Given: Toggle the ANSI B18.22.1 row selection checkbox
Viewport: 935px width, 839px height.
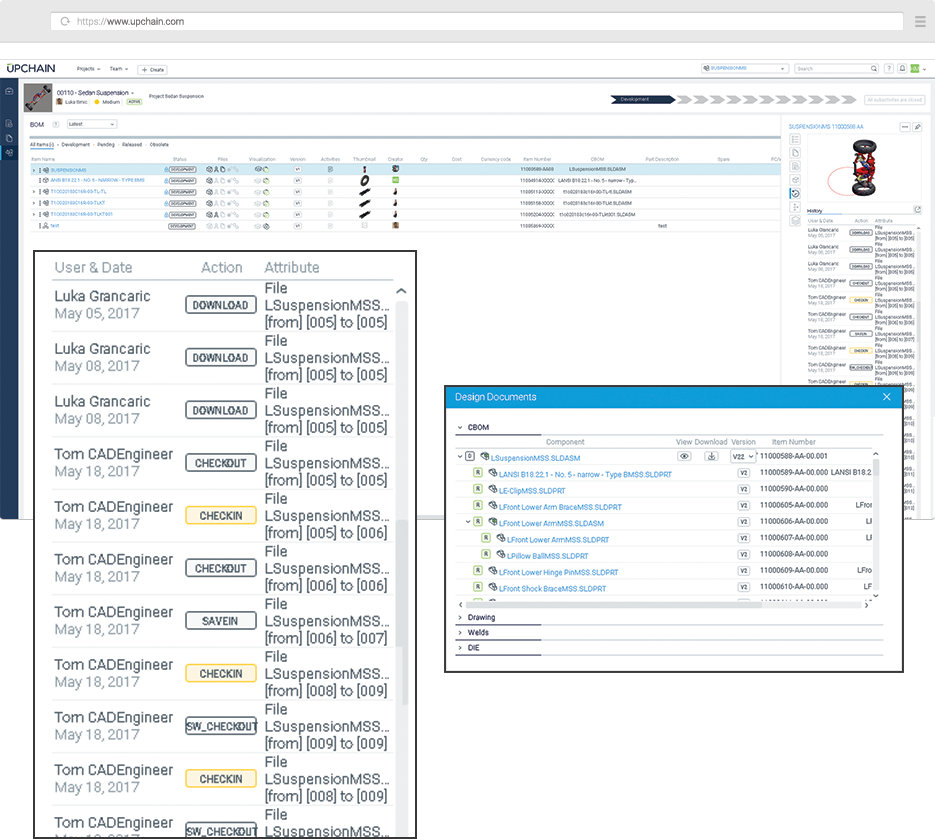Looking at the screenshot, I should [x=477, y=473].
